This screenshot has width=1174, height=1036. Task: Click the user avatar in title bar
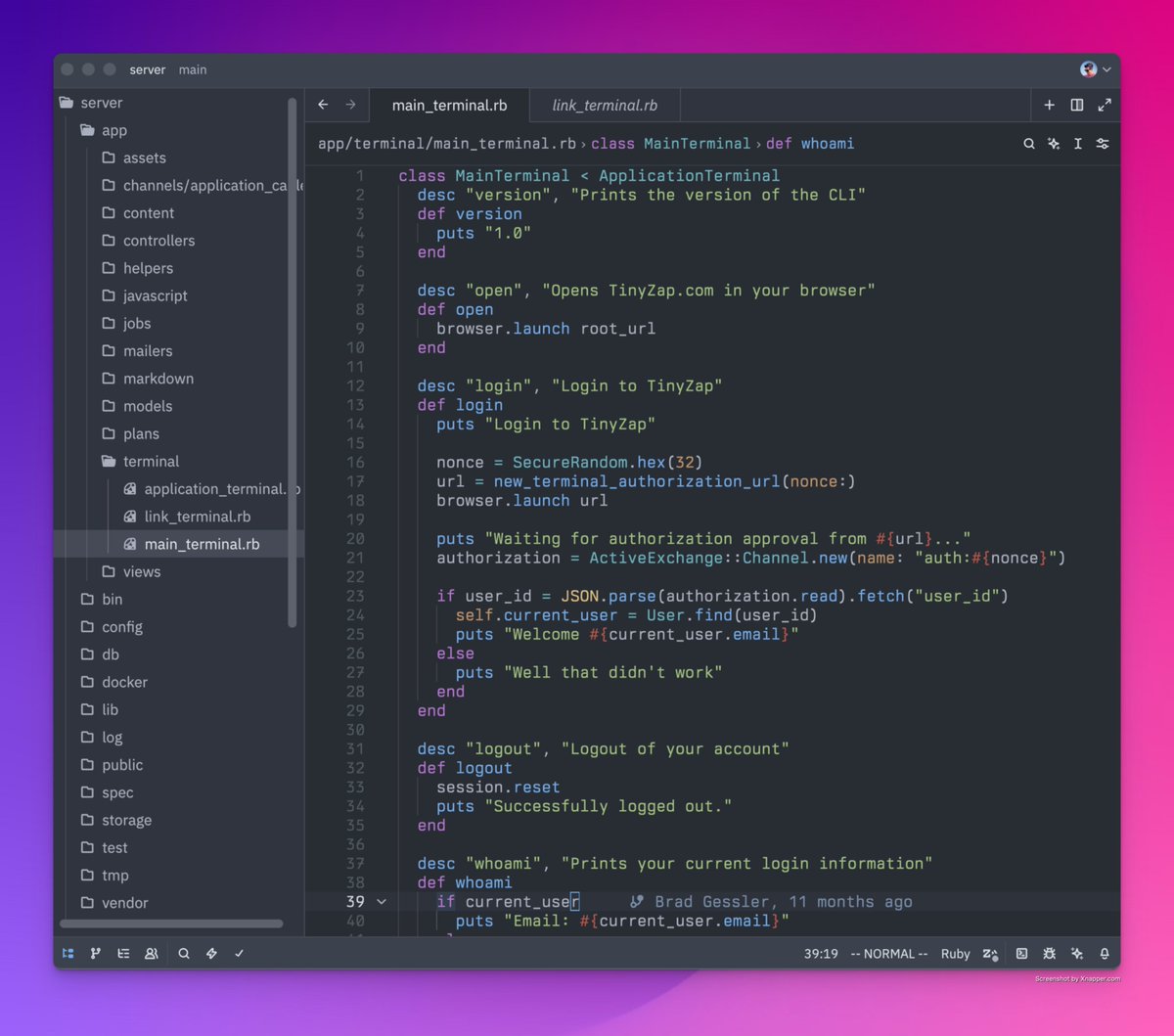(1088, 69)
